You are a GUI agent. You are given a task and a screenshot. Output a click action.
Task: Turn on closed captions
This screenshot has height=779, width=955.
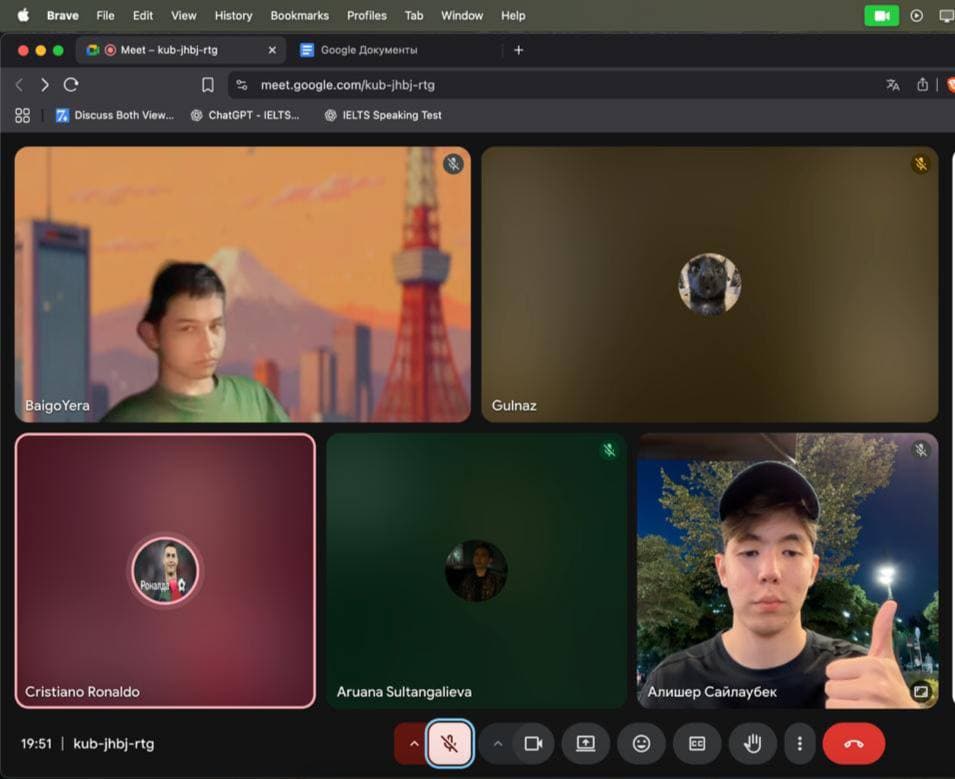click(x=697, y=744)
